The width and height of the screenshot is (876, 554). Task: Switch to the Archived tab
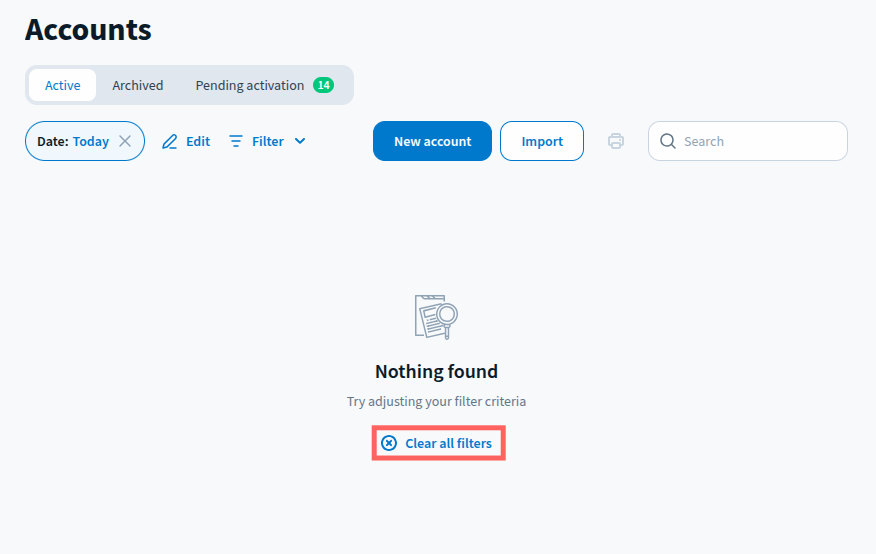coord(138,85)
